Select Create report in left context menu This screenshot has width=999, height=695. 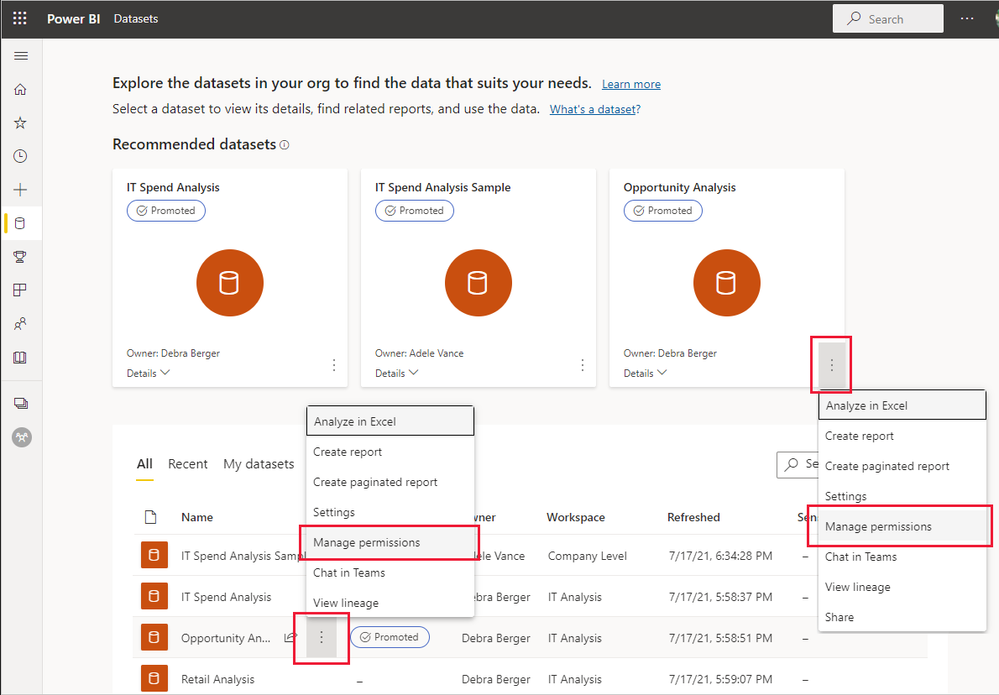pyautogui.click(x=390, y=452)
